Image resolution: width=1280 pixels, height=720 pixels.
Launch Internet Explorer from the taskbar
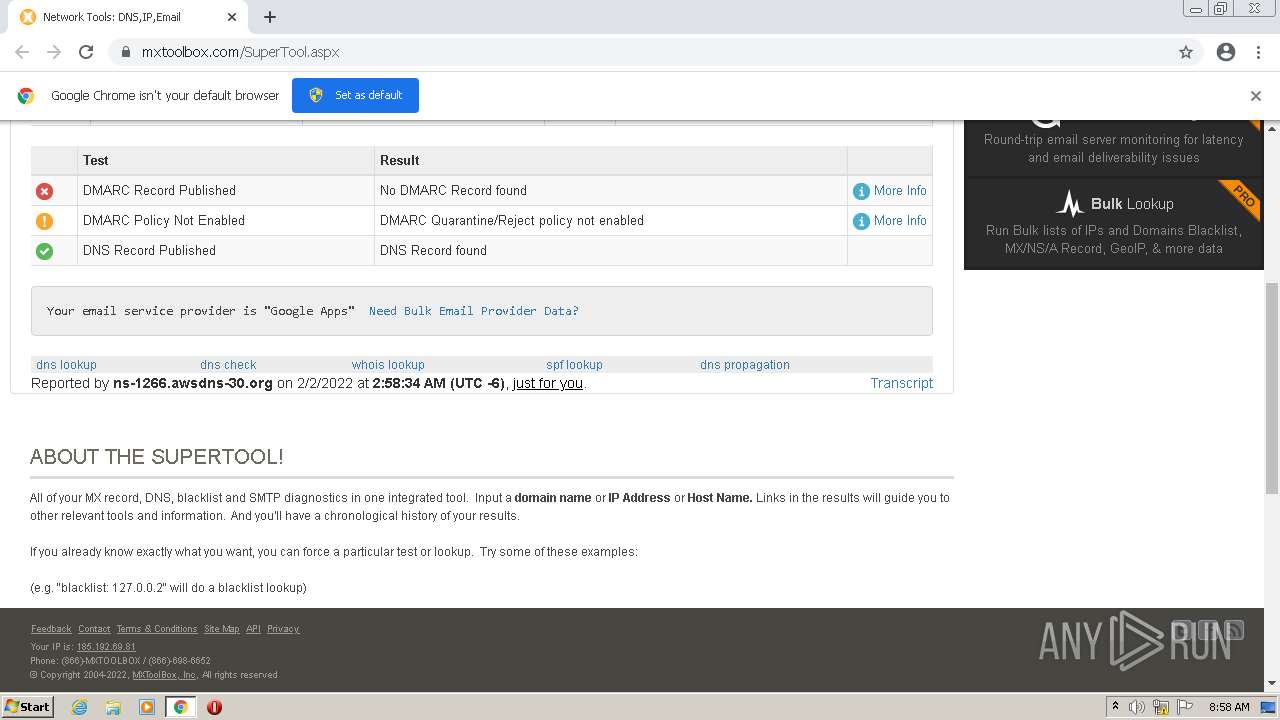[80, 707]
